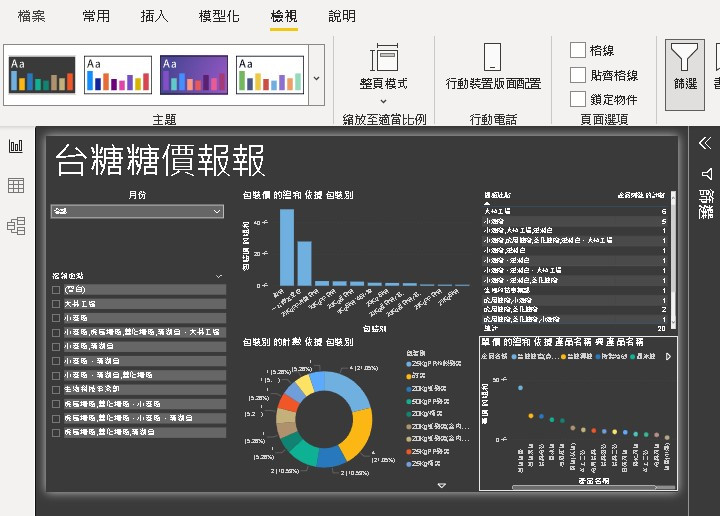The image size is (720, 516).
Task: Open the 說明 tab
Action: point(342,16)
